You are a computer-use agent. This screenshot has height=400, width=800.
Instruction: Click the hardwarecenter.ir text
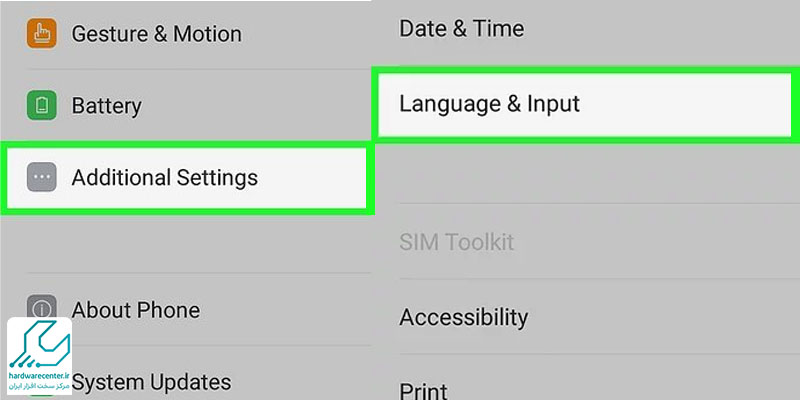(39, 376)
